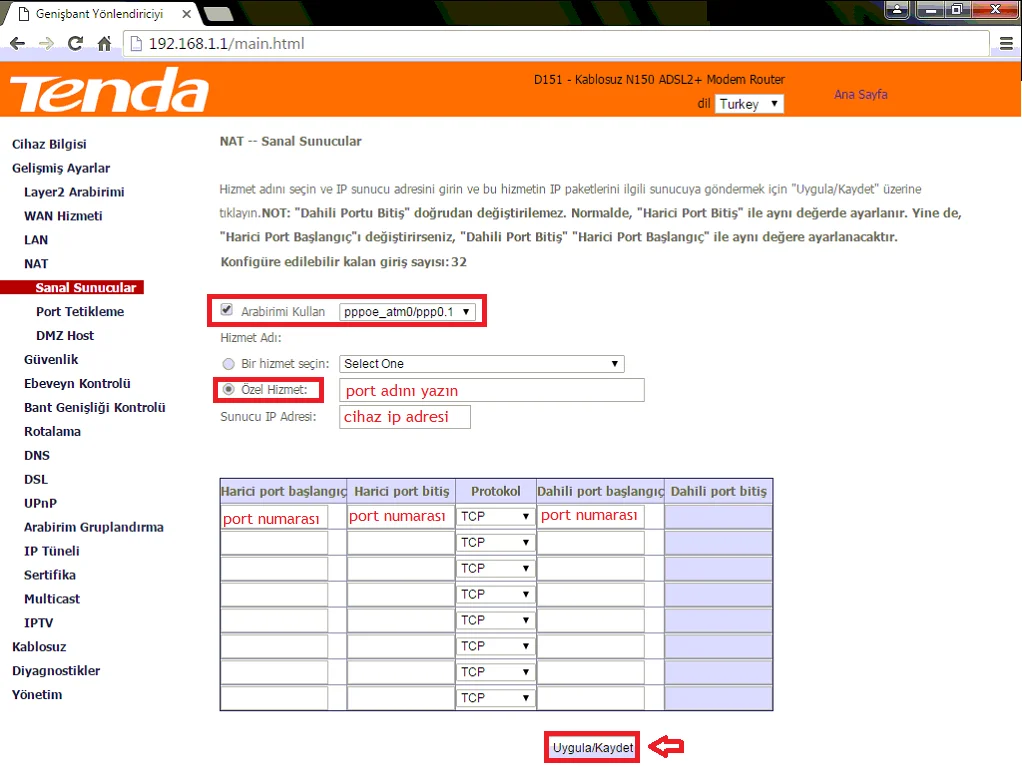Open the IPTV menu item
Image resolution: width=1022 pixels, height=767 pixels.
(x=38, y=623)
